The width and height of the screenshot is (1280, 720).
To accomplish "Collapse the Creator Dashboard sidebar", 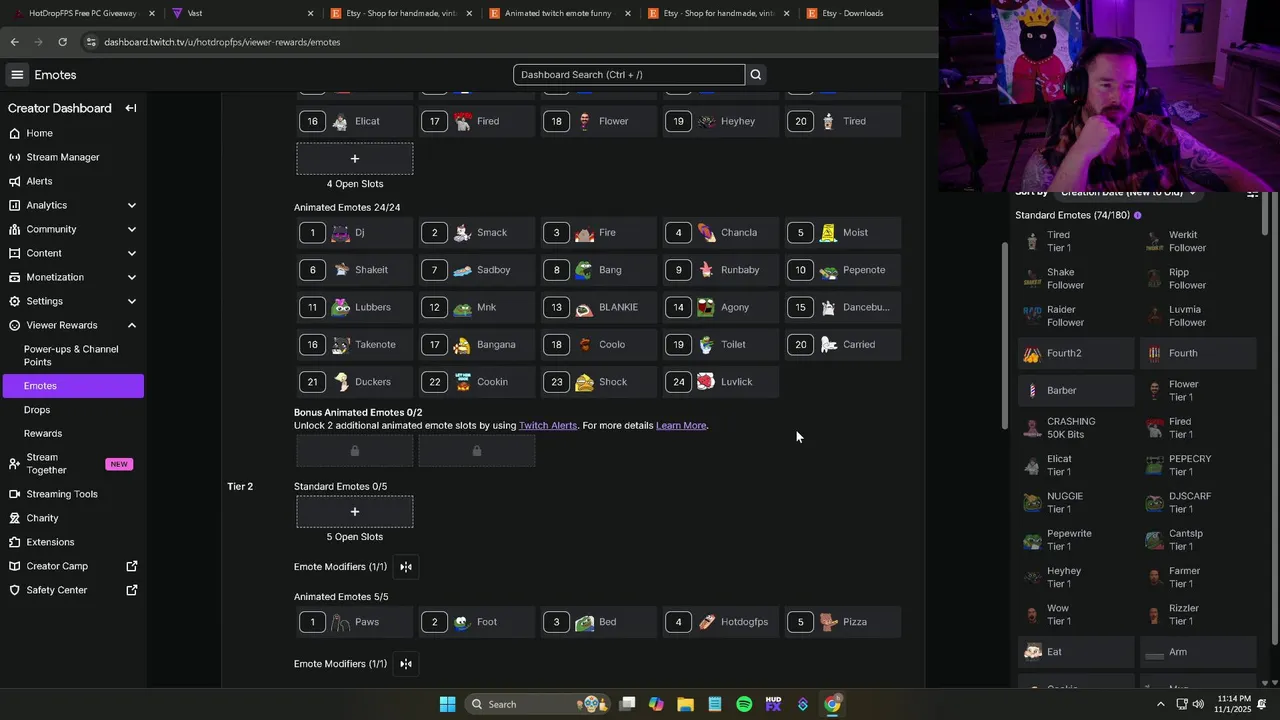I will (131, 108).
